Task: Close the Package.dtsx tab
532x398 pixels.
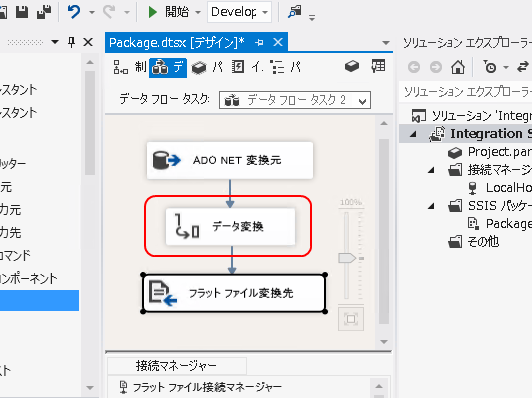Action: coord(278,42)
